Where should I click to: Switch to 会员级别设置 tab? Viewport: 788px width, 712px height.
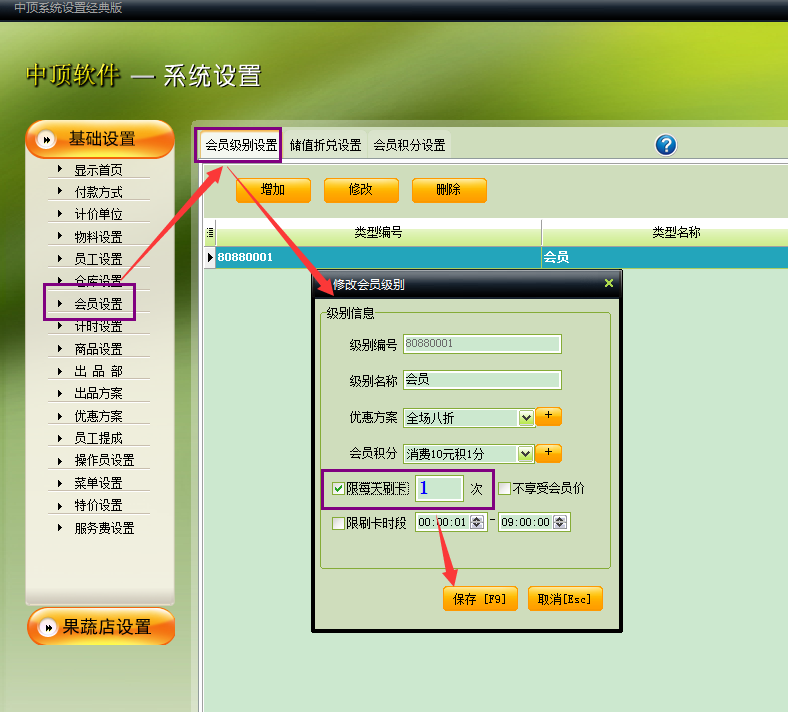(x=241, y=145)
